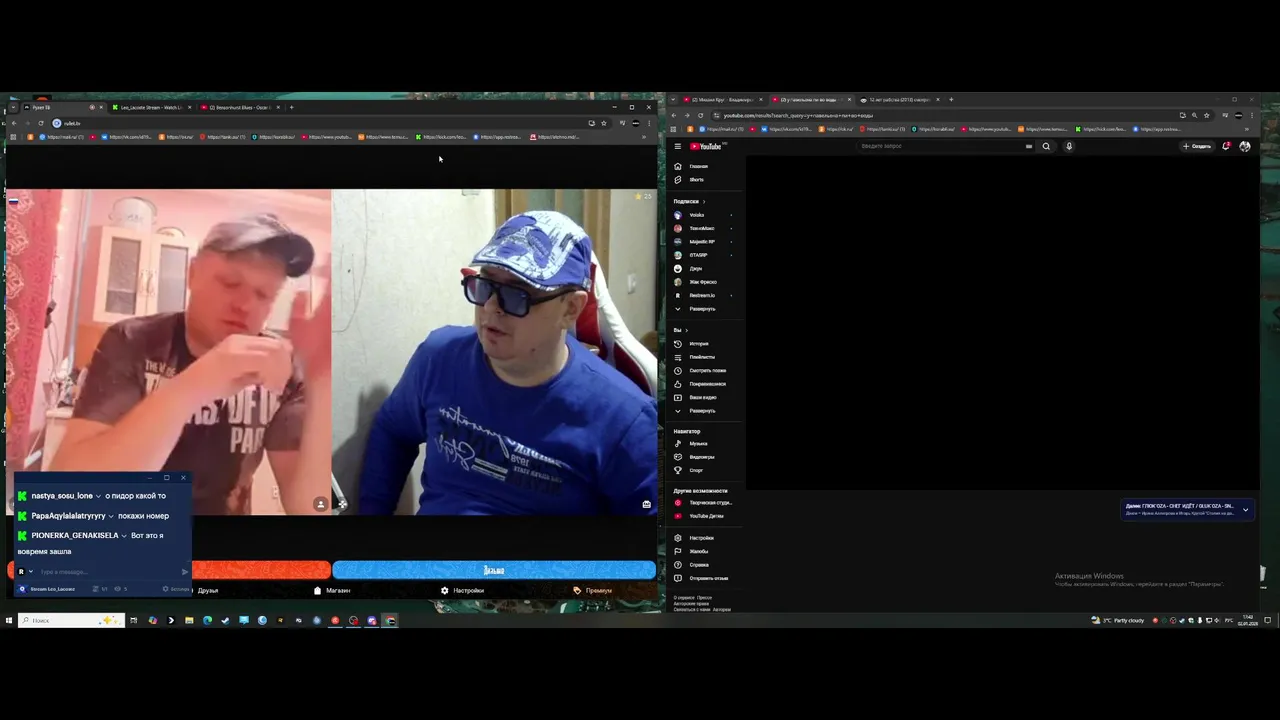This screenshot has height=720, width=1280.
Task: Open Музыка in the Навигатор section
Action: [705, 444]
